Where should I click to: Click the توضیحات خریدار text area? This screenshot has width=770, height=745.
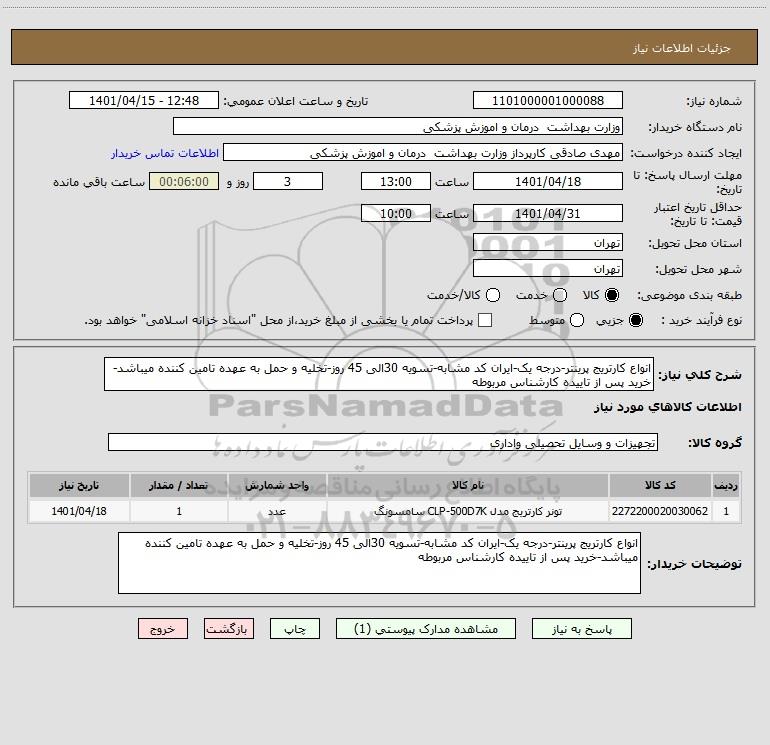pyautogui.click(x=379, y=563)
